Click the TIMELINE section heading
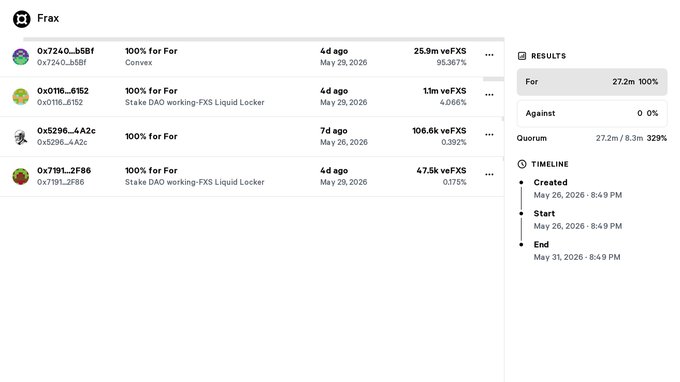Screen dimensions: 680x382 click(x=550, y=164)
